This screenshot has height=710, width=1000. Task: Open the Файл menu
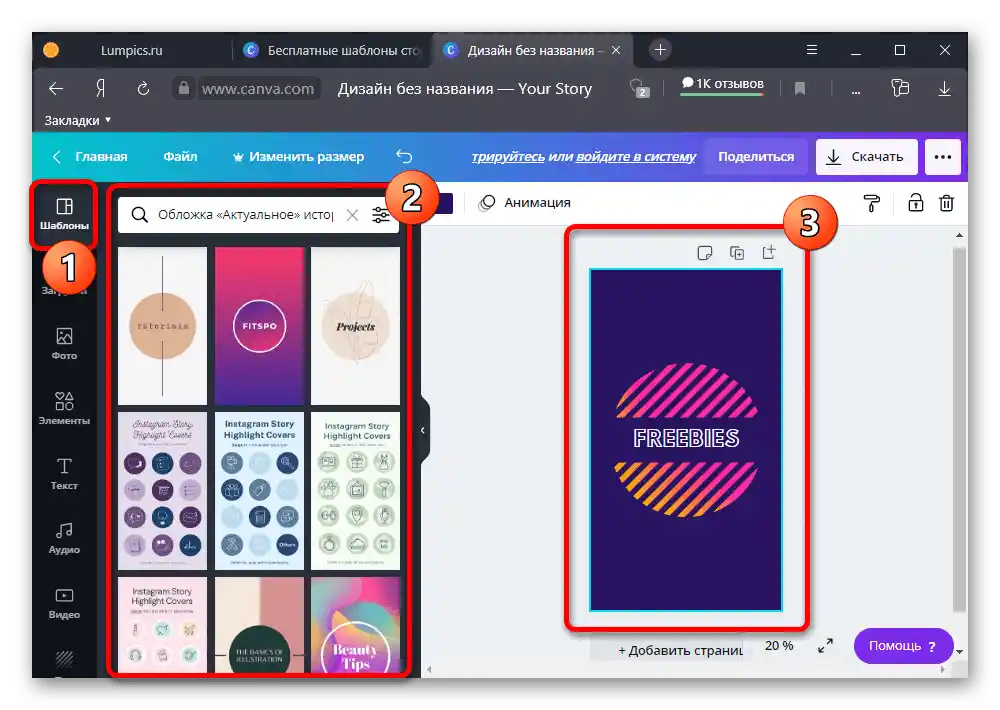click(x=180, y=157)
